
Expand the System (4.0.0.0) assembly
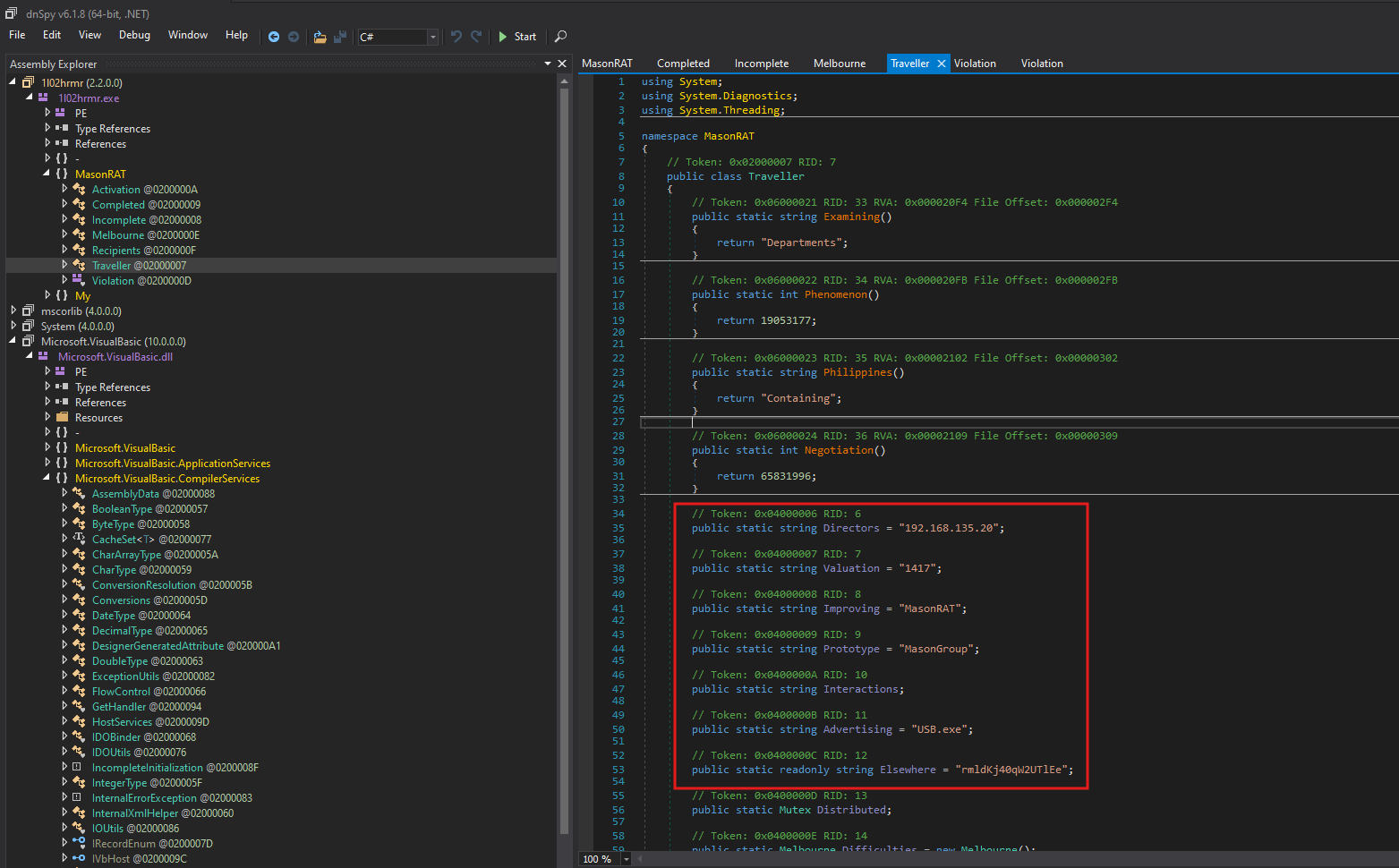click(13, 326)
